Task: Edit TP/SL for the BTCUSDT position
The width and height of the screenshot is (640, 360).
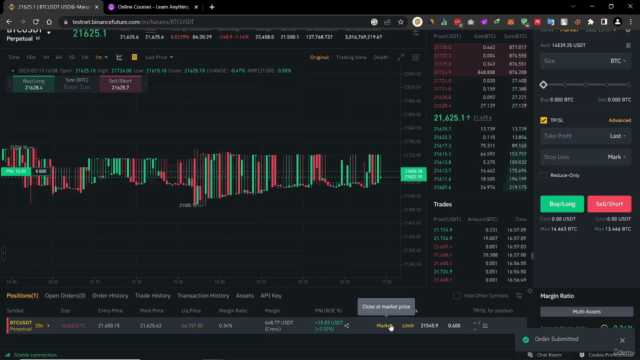Action: tap(485, 326)
